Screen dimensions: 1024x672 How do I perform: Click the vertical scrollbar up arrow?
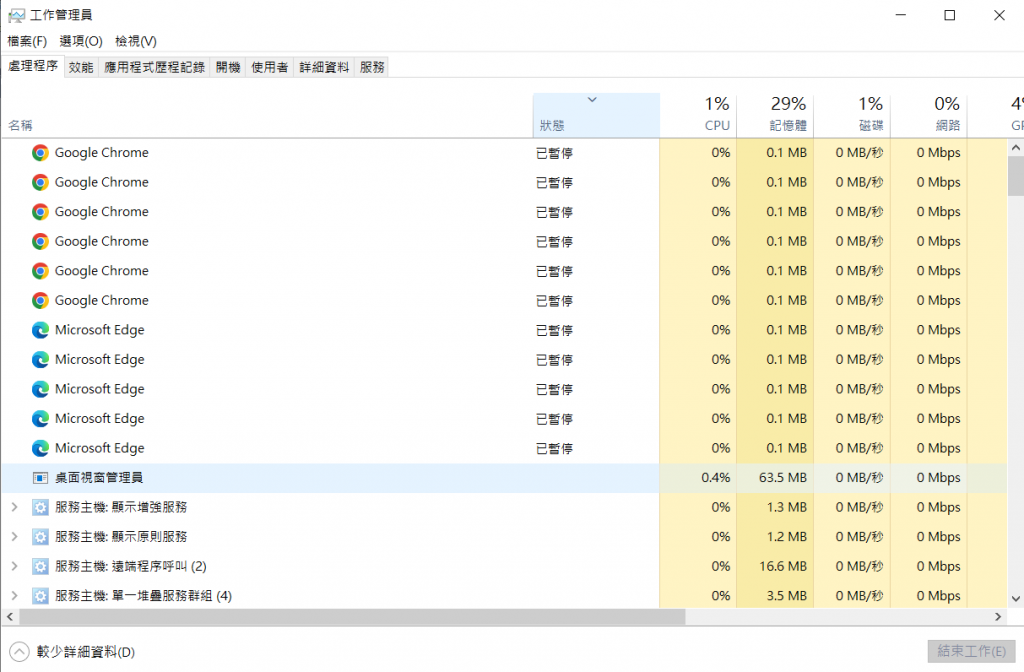point(1016,148)
